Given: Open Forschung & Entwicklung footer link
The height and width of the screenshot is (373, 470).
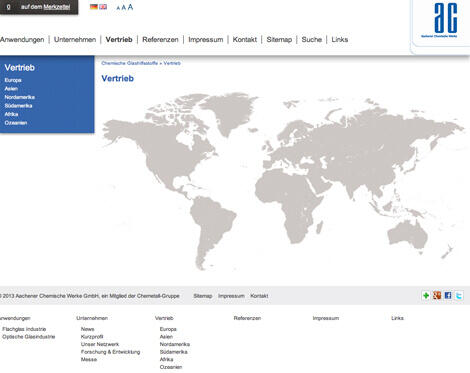Looking at the screenshot, I should [x=110, y=352].
